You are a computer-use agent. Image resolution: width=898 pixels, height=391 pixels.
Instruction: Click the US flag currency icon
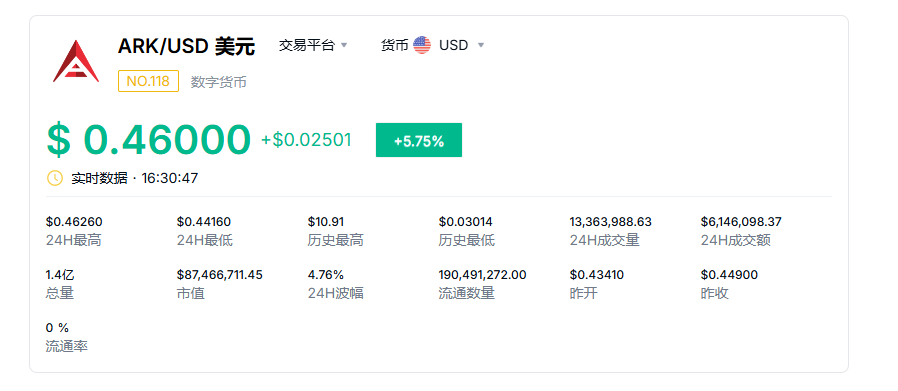click(422, 45)
